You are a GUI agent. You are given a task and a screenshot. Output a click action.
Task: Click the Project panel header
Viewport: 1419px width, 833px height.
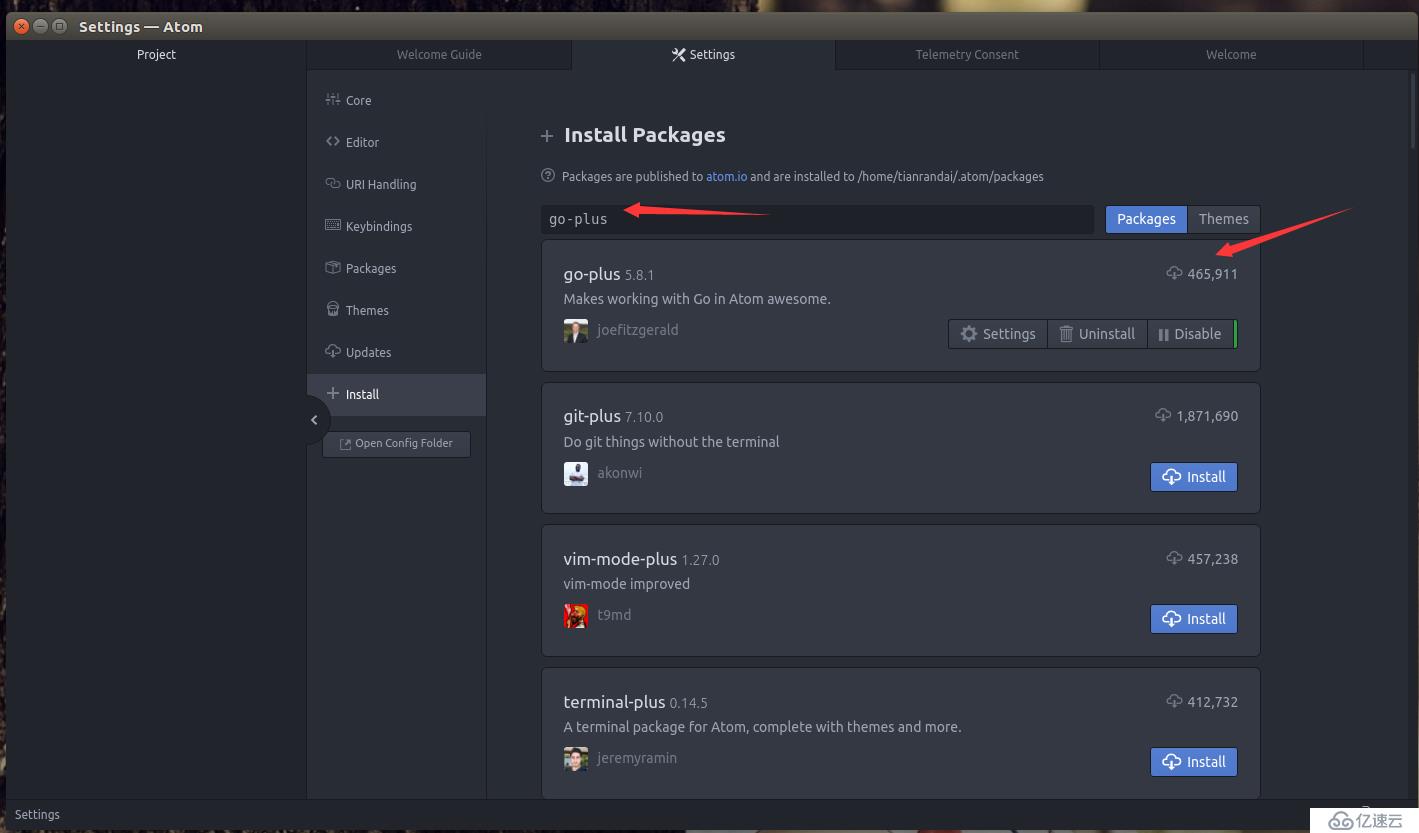156,54
